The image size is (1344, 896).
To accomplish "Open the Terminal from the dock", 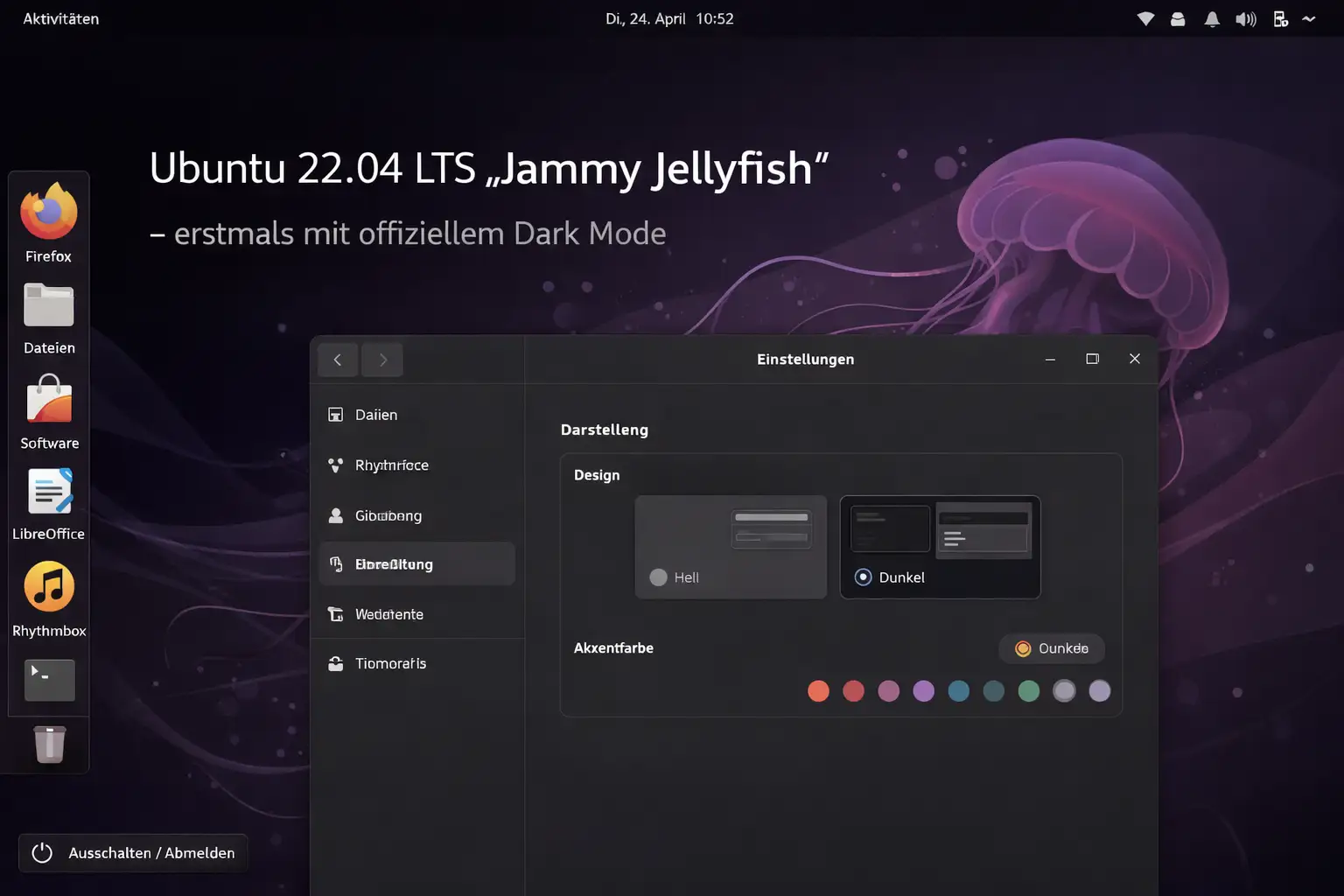I will click(x=49, y=680).
